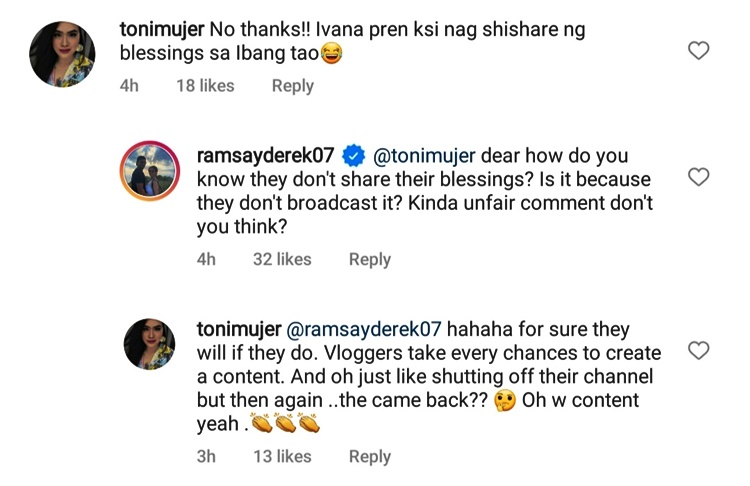View the 18 likes on the first comment
The image size is (750, 486).
[x=204, y=86]
